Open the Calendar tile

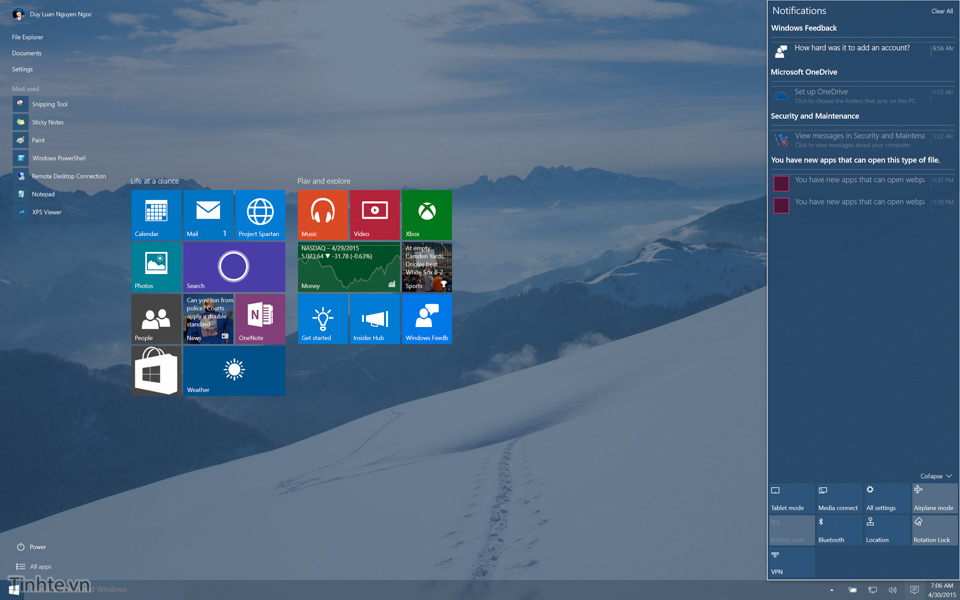[156, 215]
